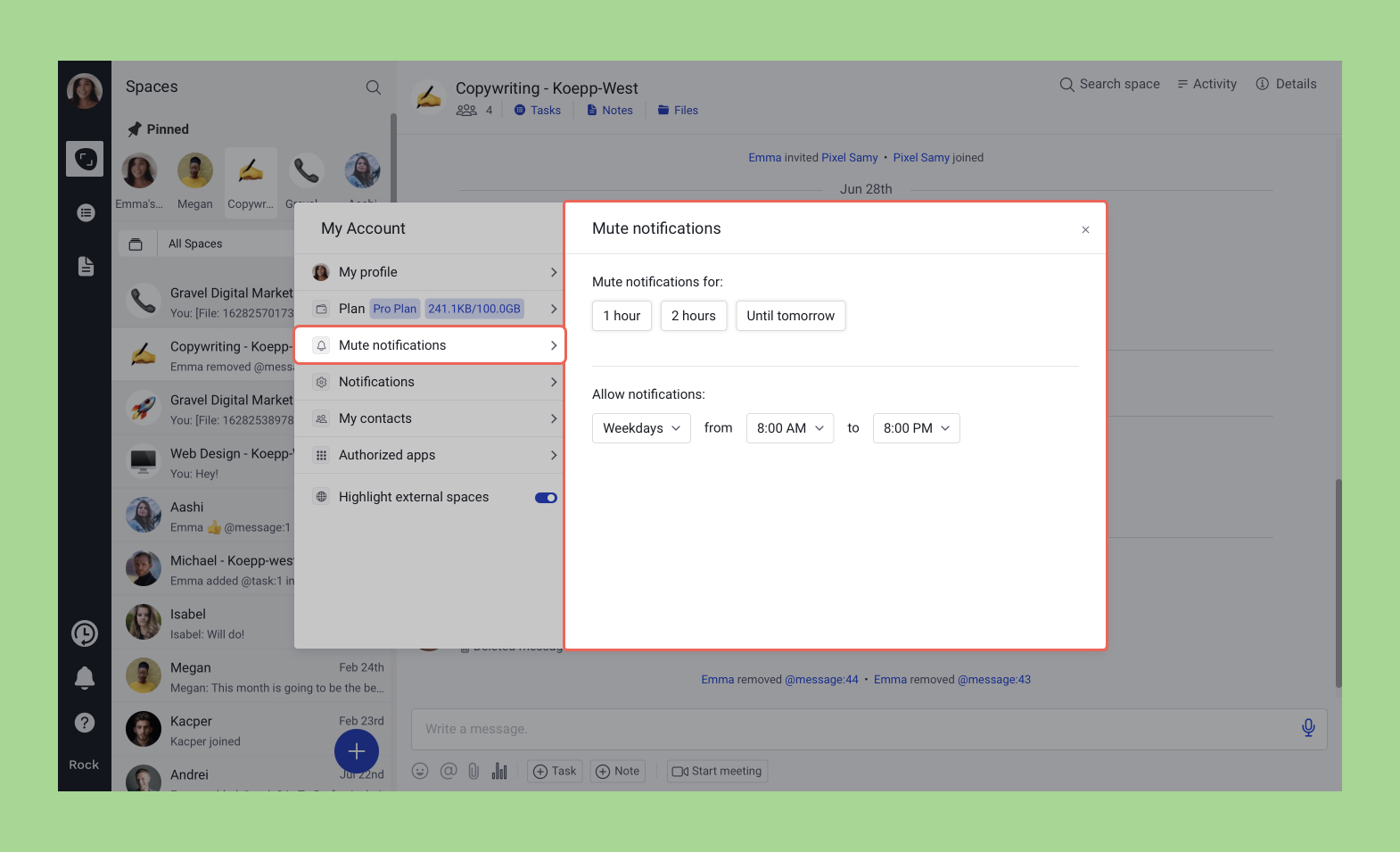Click the help question mark icon

tap(85, 723)
